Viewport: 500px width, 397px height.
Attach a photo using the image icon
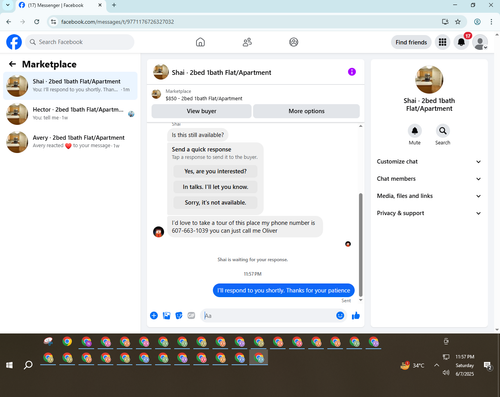tap(166, 315)
